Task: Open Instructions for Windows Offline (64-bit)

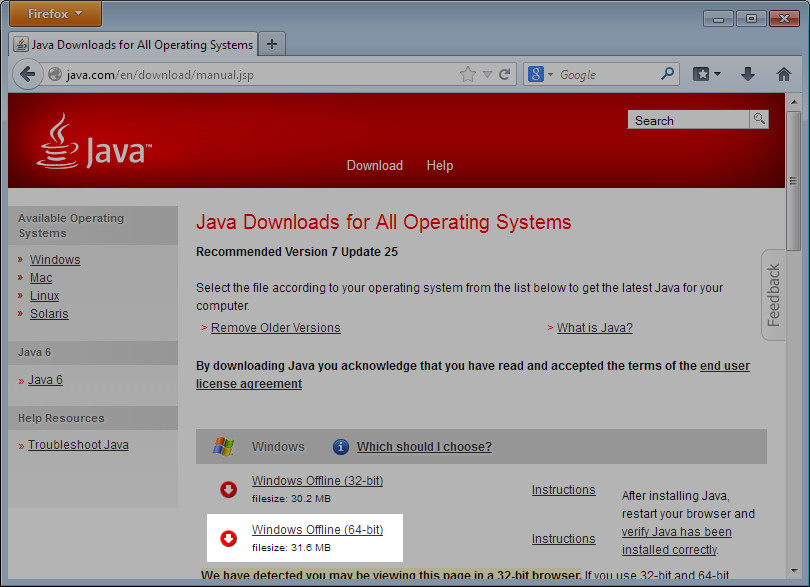Action: (564, 539)
